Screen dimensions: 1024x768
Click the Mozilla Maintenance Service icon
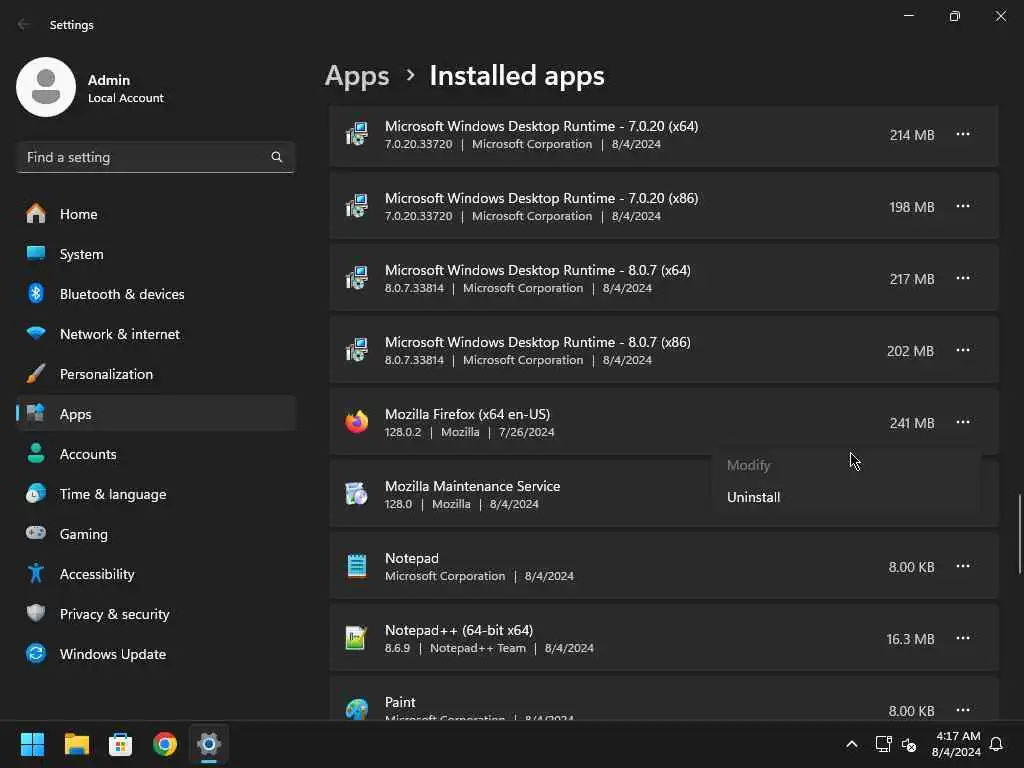coord(356,494)
